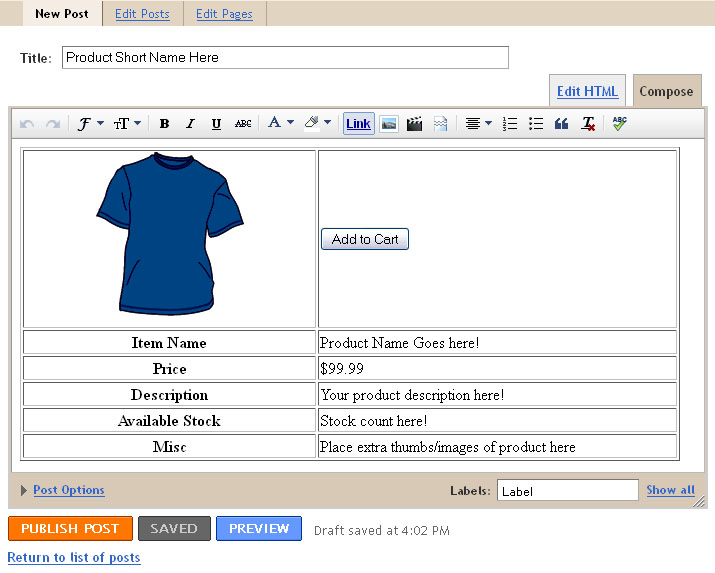The width and height of the screenshot is (715, 573).
Task: Insert an image from the toolbar
Action: (x=389, y=124)
